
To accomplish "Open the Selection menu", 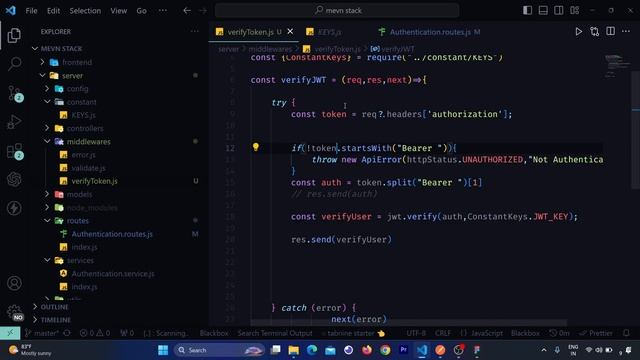I will click(x=85, y=11).
